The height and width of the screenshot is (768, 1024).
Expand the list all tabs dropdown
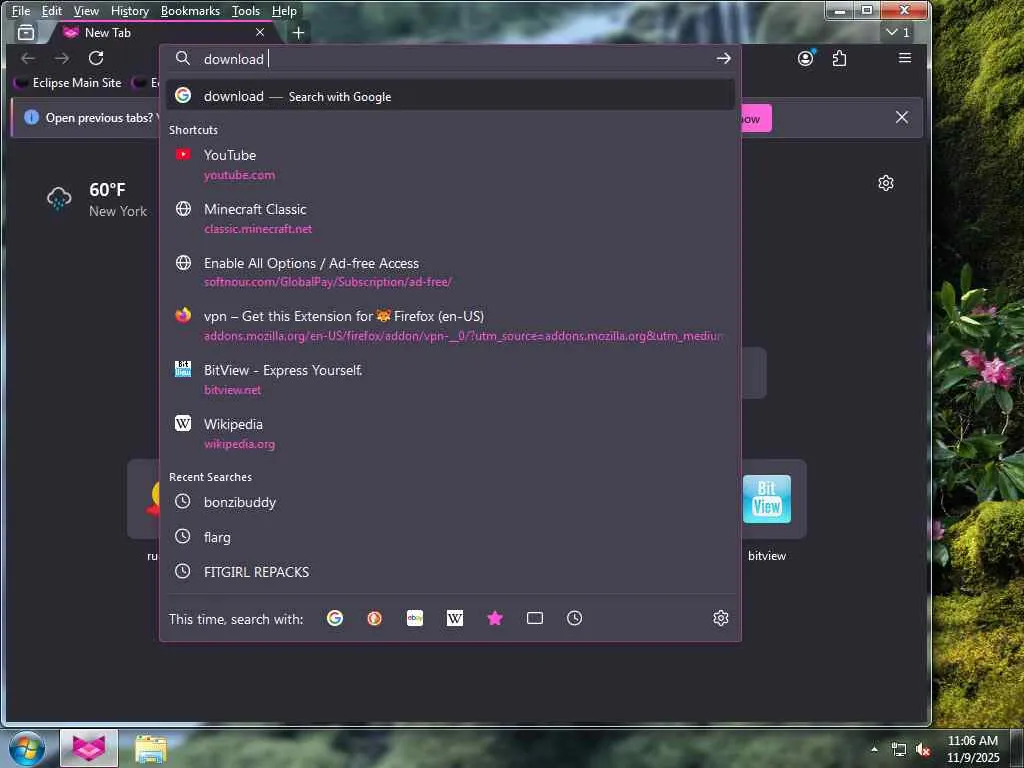pyautogui.click(x=898, y=32)
